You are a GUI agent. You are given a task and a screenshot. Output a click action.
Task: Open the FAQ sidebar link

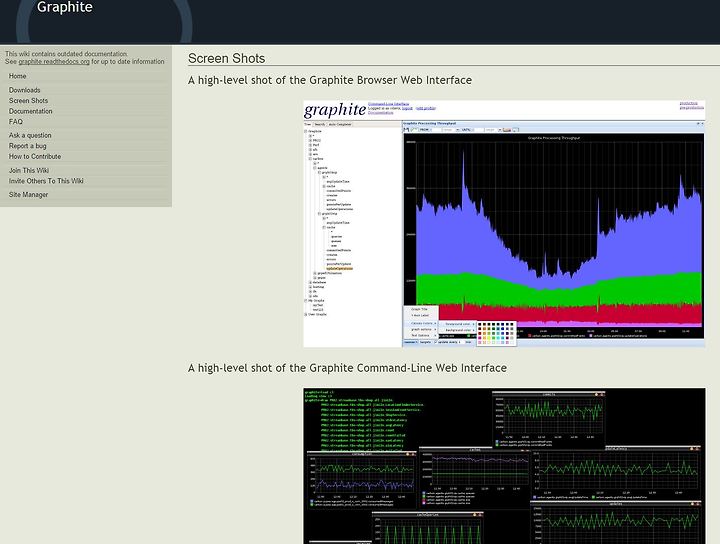pos(16,122)
